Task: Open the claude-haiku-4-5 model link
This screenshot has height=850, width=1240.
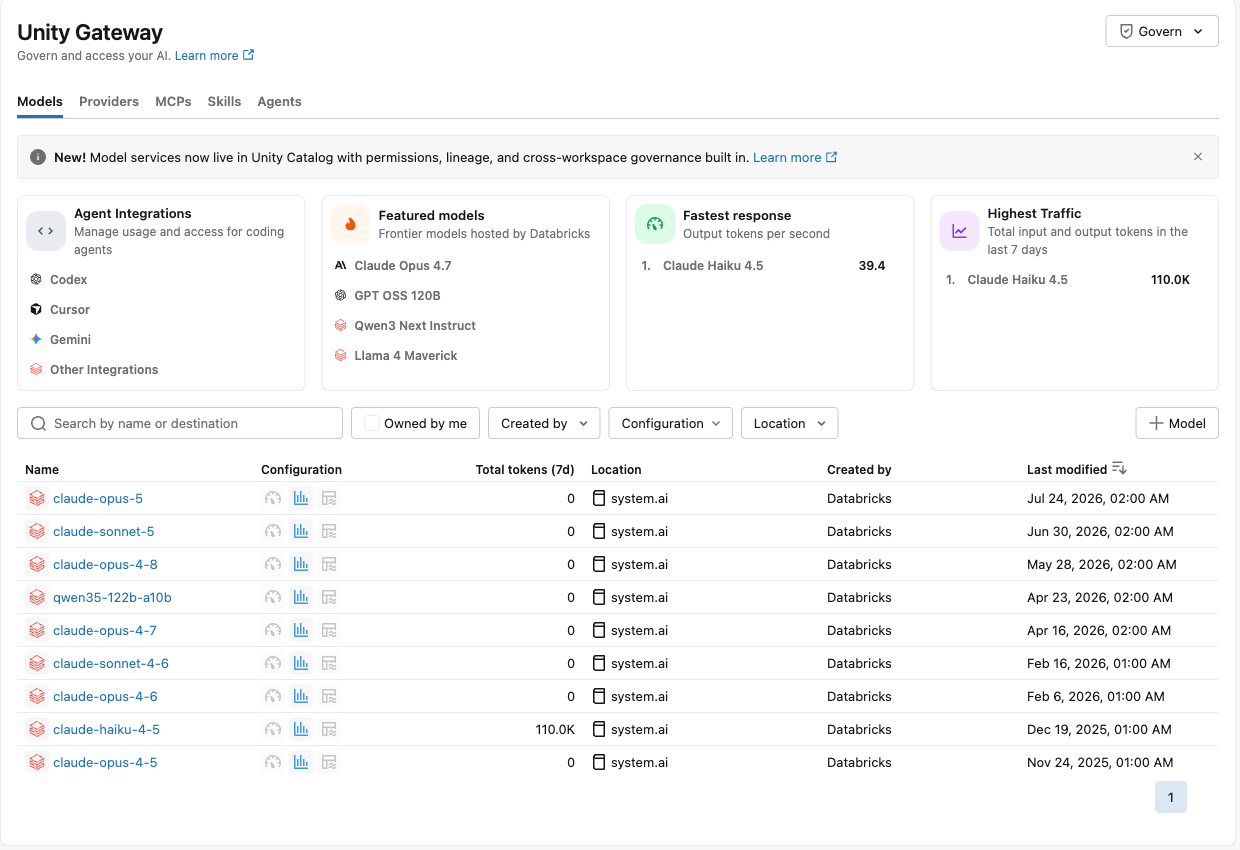Action: tap(106, 729)
